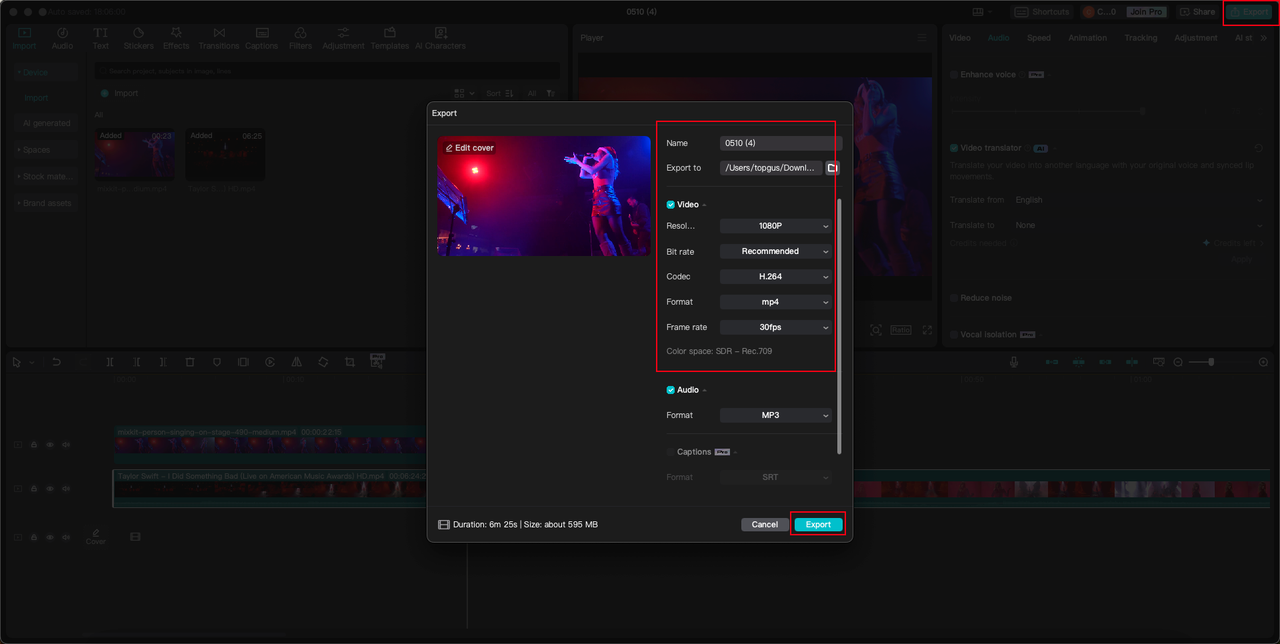The width and height of the screenshot is (1280, 644).
Task: Click Edit cover on the export preview
Action: coord(470,148)
